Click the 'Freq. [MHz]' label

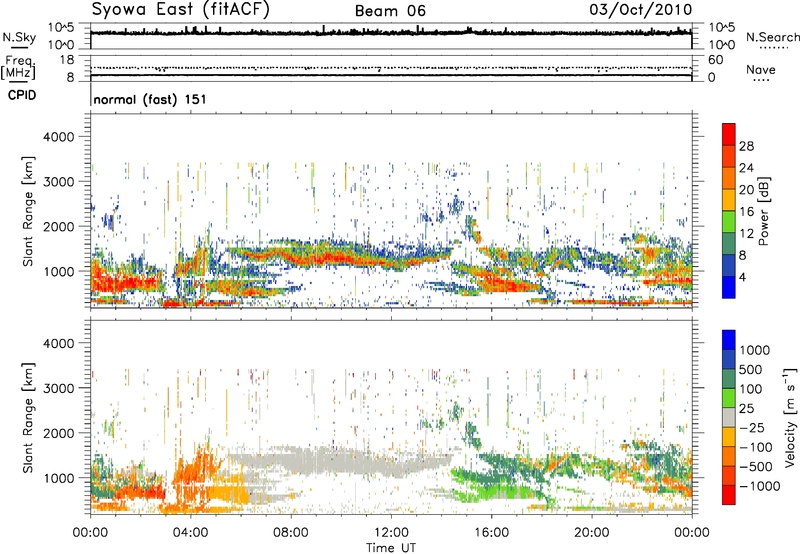(18, 67)
